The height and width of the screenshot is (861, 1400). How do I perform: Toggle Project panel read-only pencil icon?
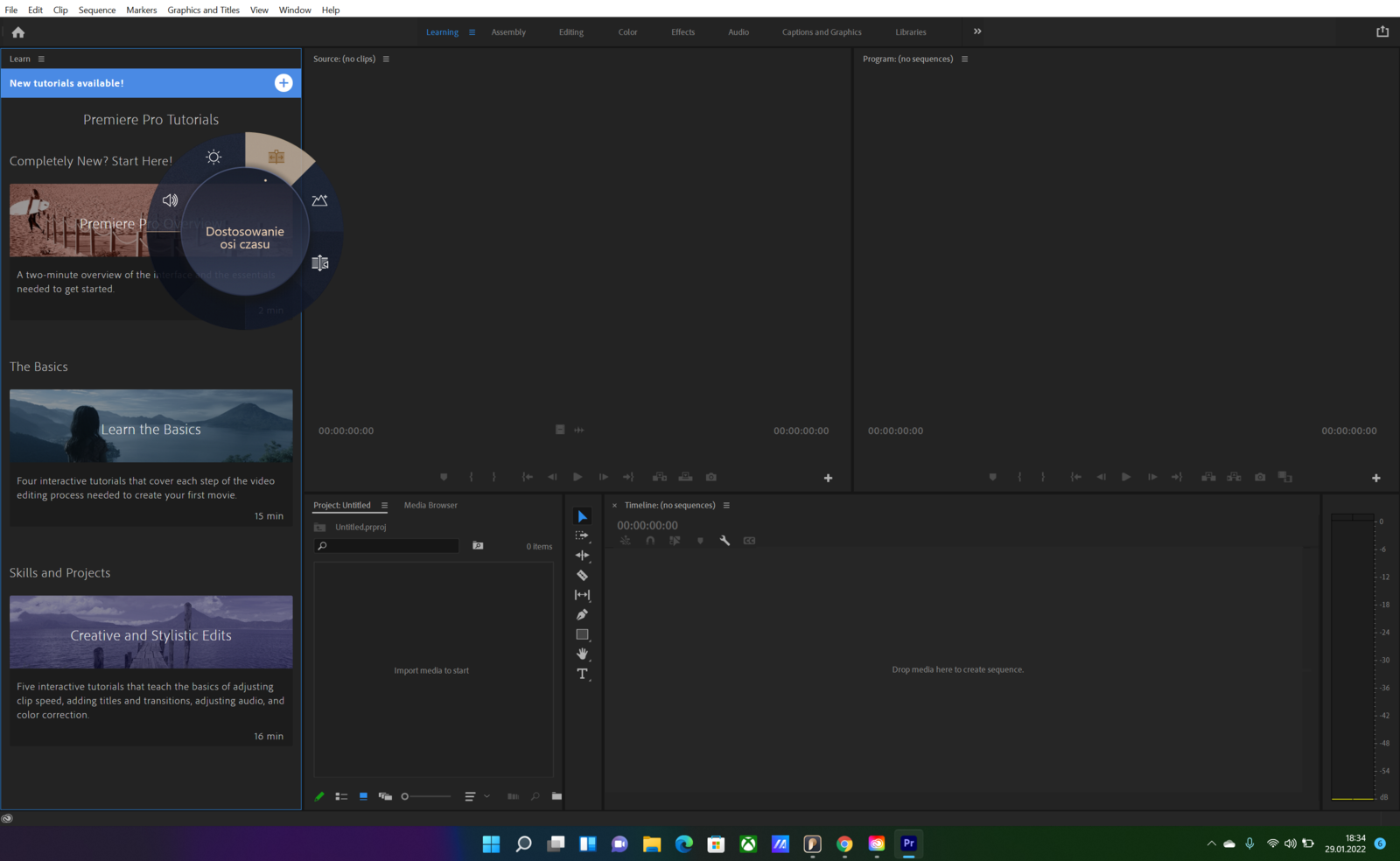pyautogui.click(x=319, y=796)
